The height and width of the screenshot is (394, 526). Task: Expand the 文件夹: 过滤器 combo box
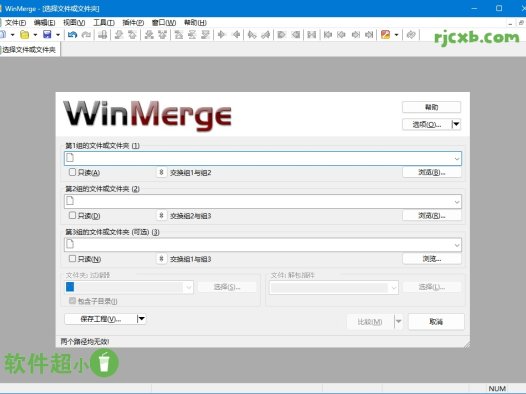189,287
